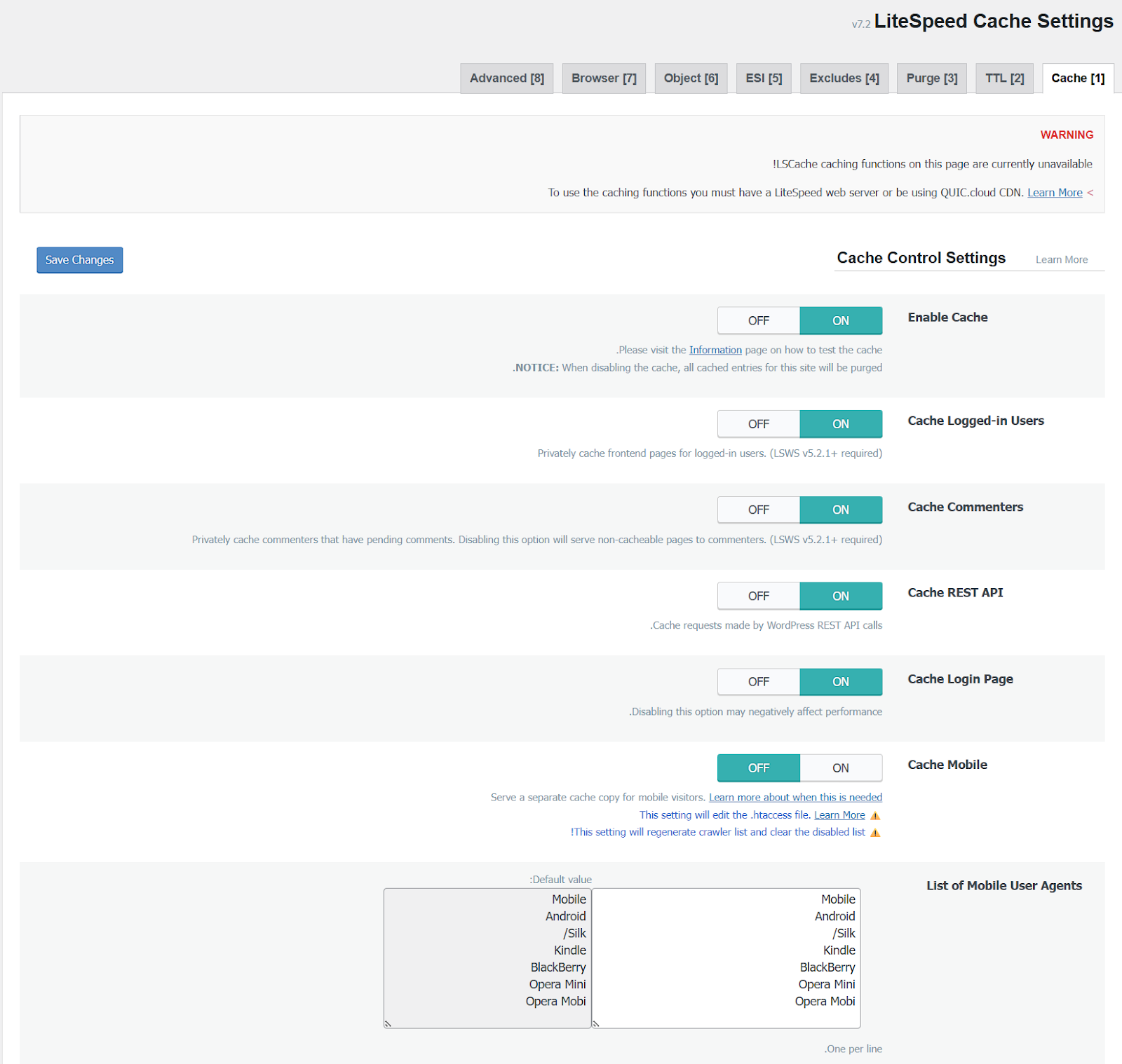Enable Cache Mobile with the ON button

click(x=840, y=768)
